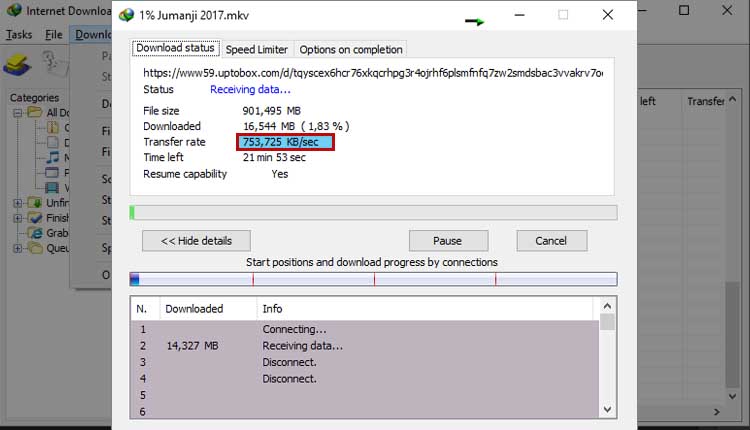Viewport: 750px width, 430px height.
Task: Expand the Unfinished category node
Action: [18, 203]
